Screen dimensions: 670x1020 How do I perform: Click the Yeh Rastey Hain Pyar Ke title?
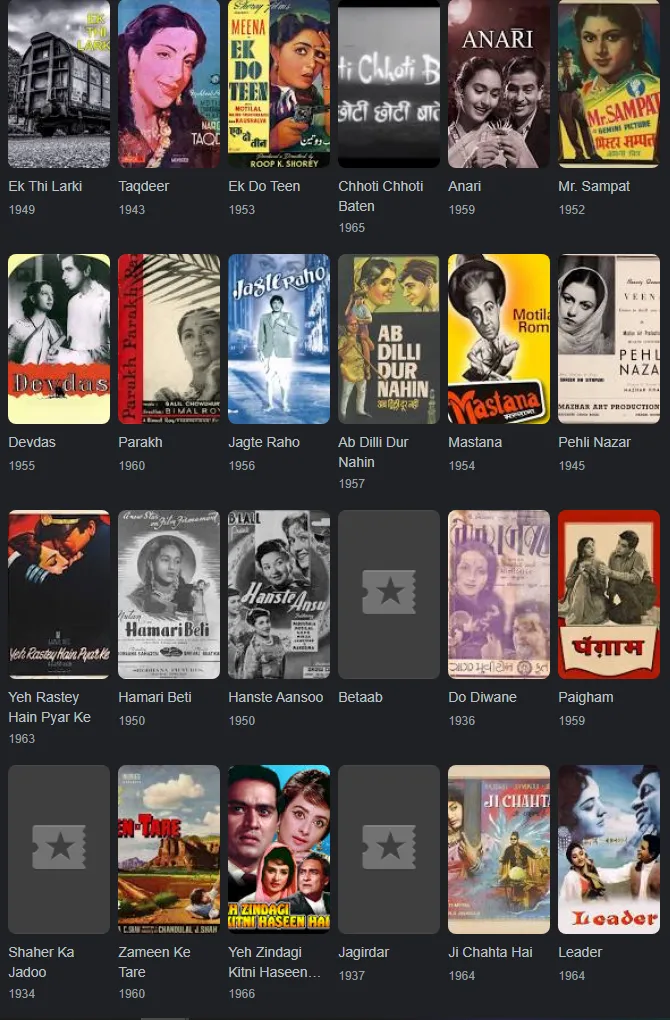tap(49, 707)
